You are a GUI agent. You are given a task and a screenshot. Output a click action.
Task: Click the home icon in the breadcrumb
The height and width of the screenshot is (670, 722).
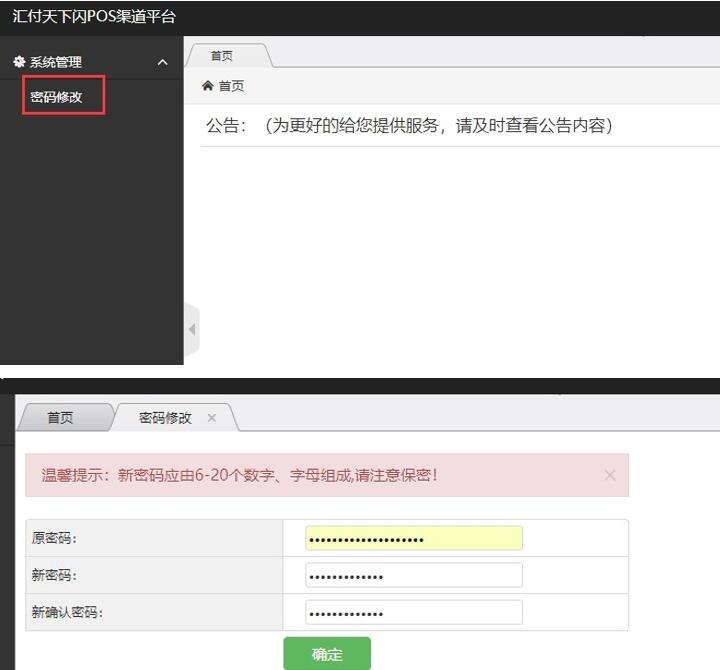click(x=208, y=86)
